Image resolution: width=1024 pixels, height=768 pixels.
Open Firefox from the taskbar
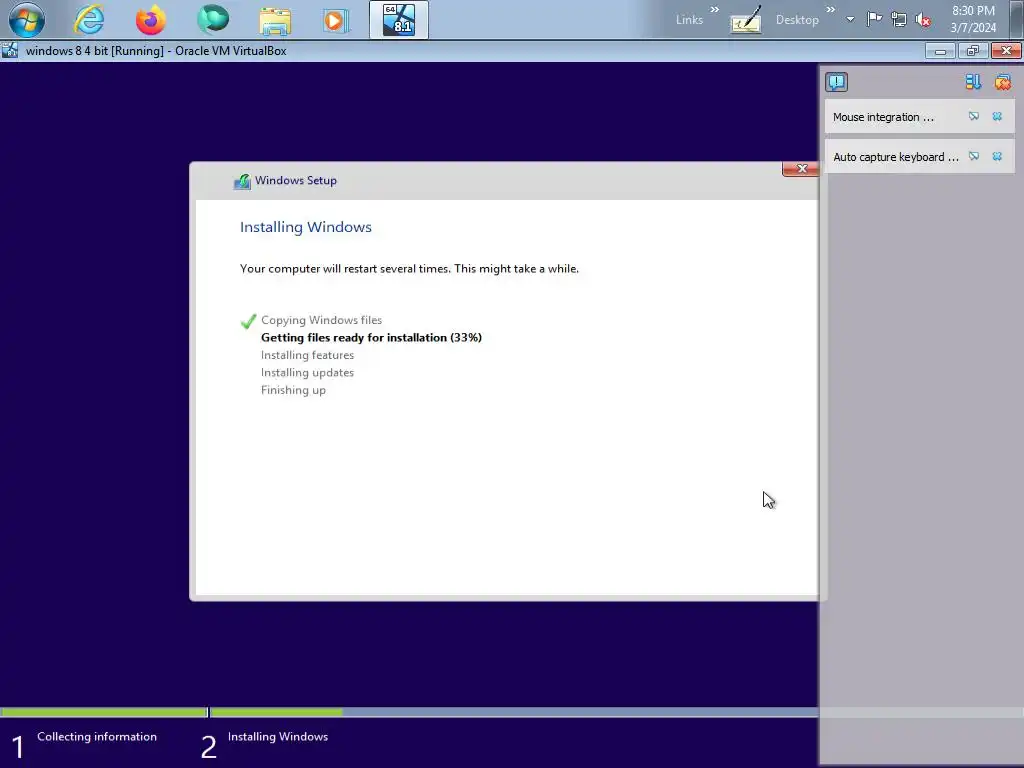pos(150,20)
